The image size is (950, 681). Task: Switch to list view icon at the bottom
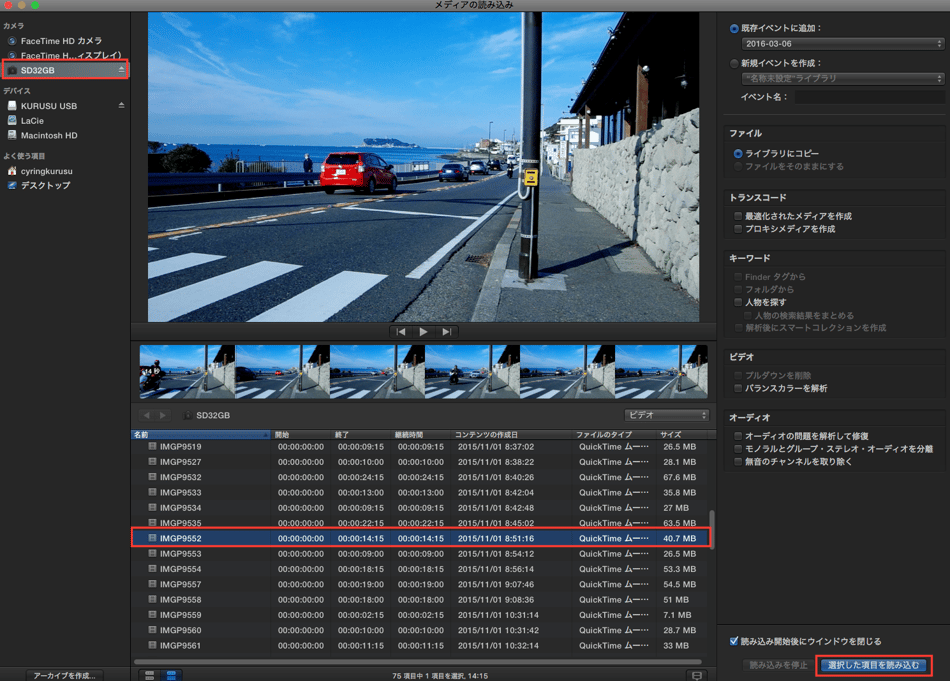(x=171, y=676)
